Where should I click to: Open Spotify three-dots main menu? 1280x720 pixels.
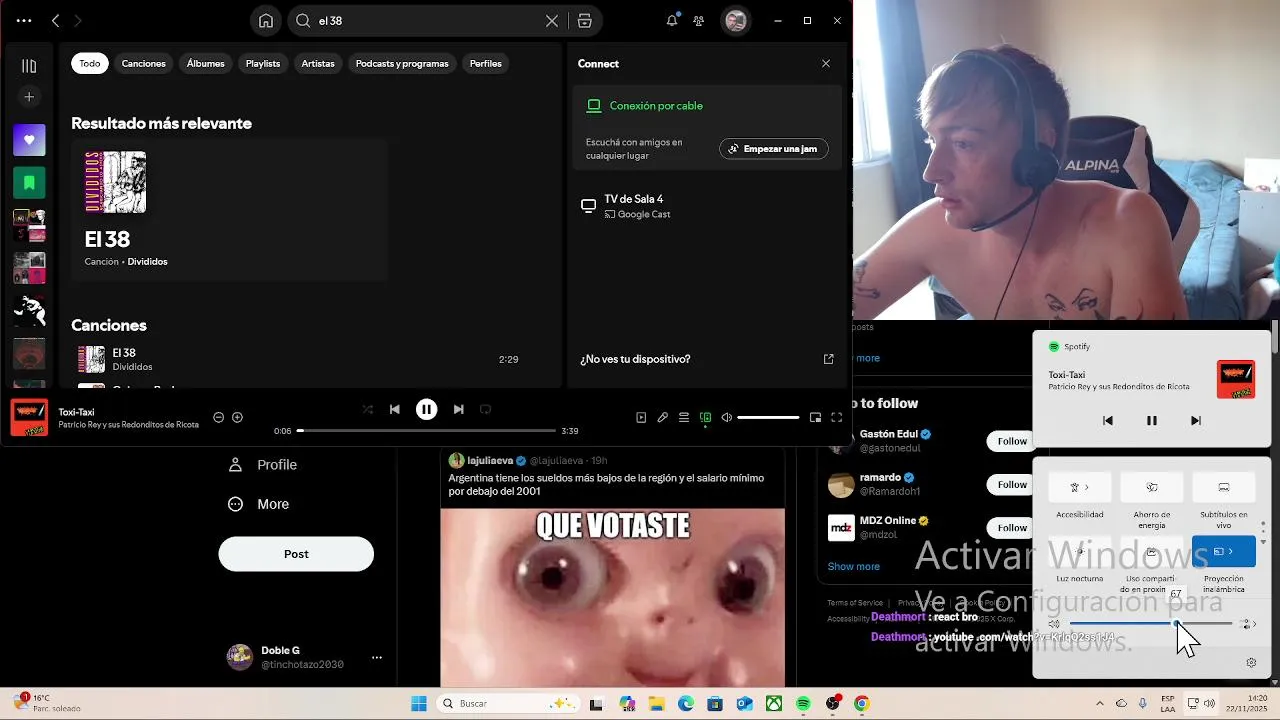point(24,20)
